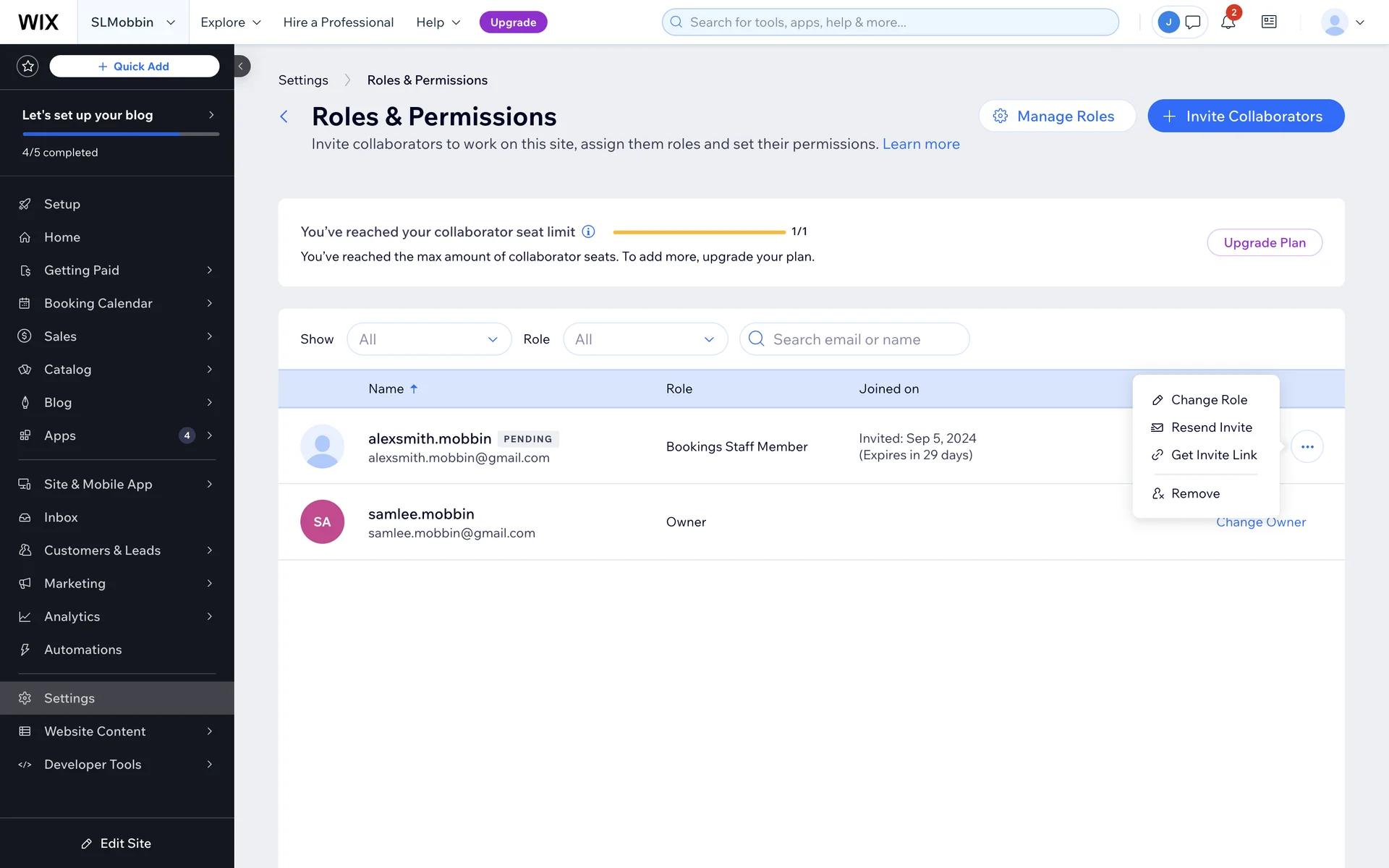Click the news feed icon in header
Viewport: 1389px width, 868px height.
(1269, 22)
